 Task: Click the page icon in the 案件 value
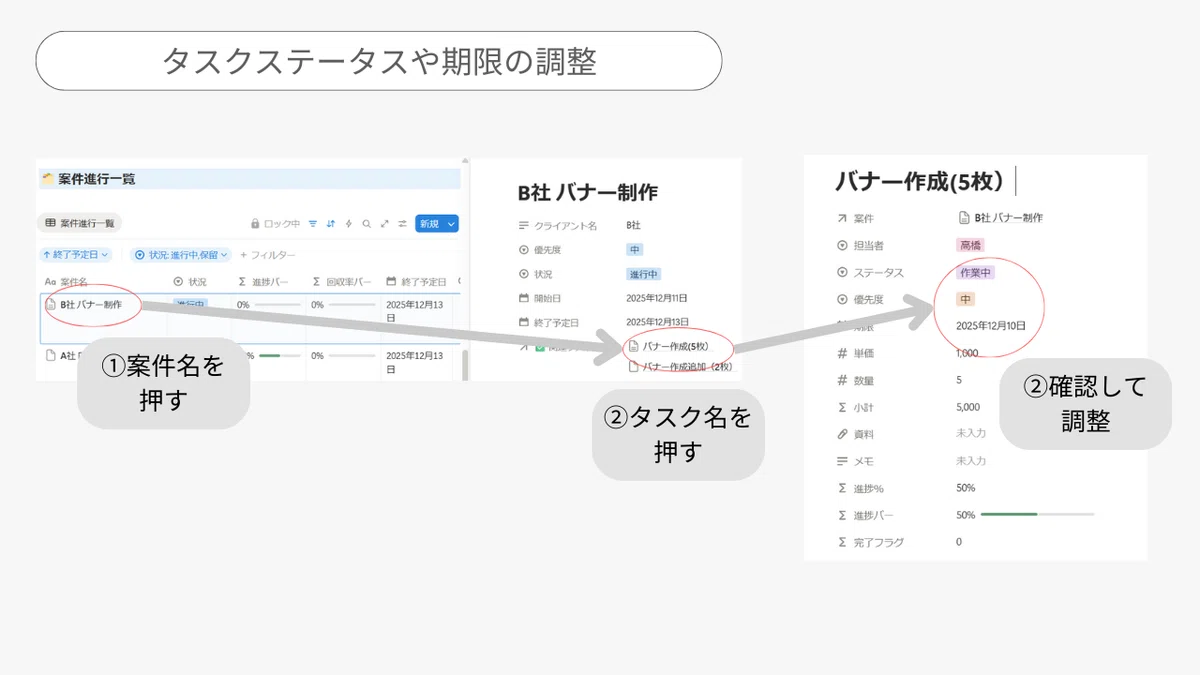click(964, 217)
